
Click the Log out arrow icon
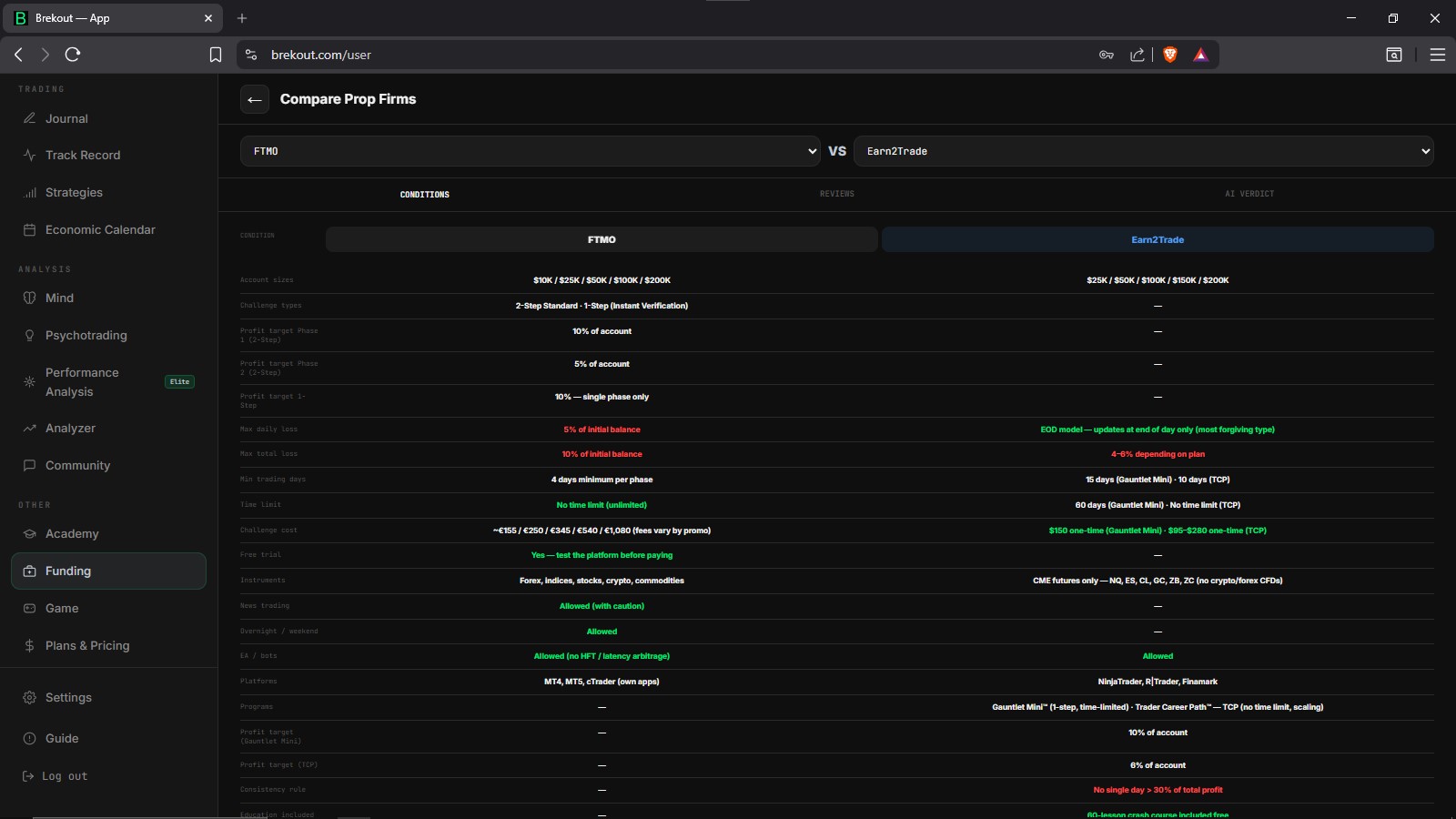click(28, 776)
